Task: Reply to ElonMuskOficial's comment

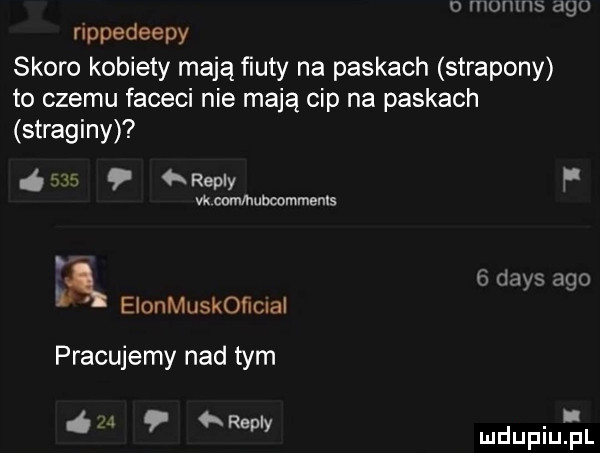Action: click(235, 422)
